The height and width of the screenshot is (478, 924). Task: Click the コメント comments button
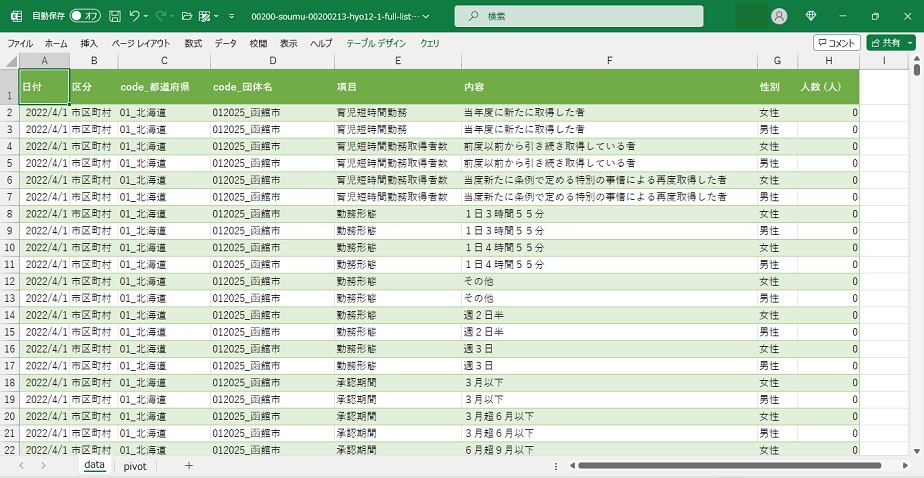click(x=836, y=43)
